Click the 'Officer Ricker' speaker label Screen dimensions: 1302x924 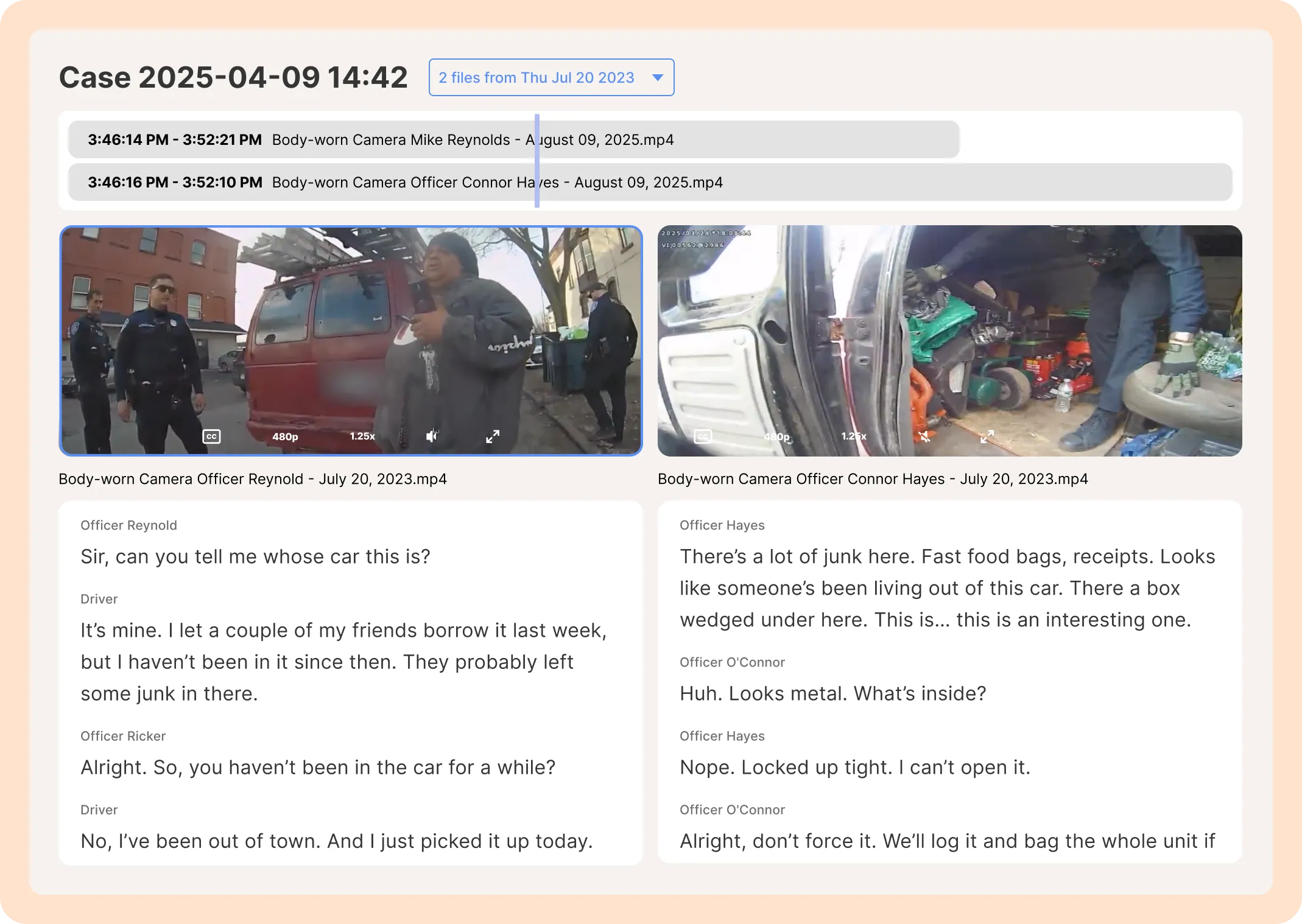123,736
